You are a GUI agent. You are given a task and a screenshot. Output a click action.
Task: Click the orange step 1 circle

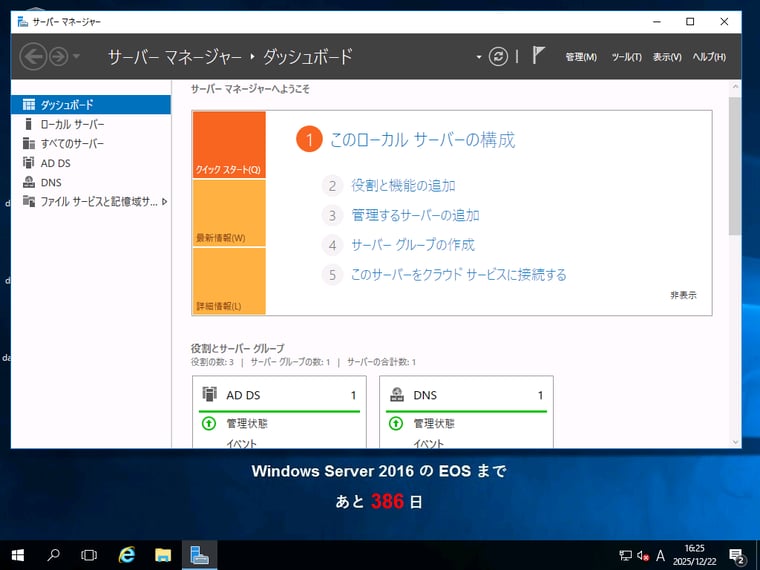tap(309, 140)
